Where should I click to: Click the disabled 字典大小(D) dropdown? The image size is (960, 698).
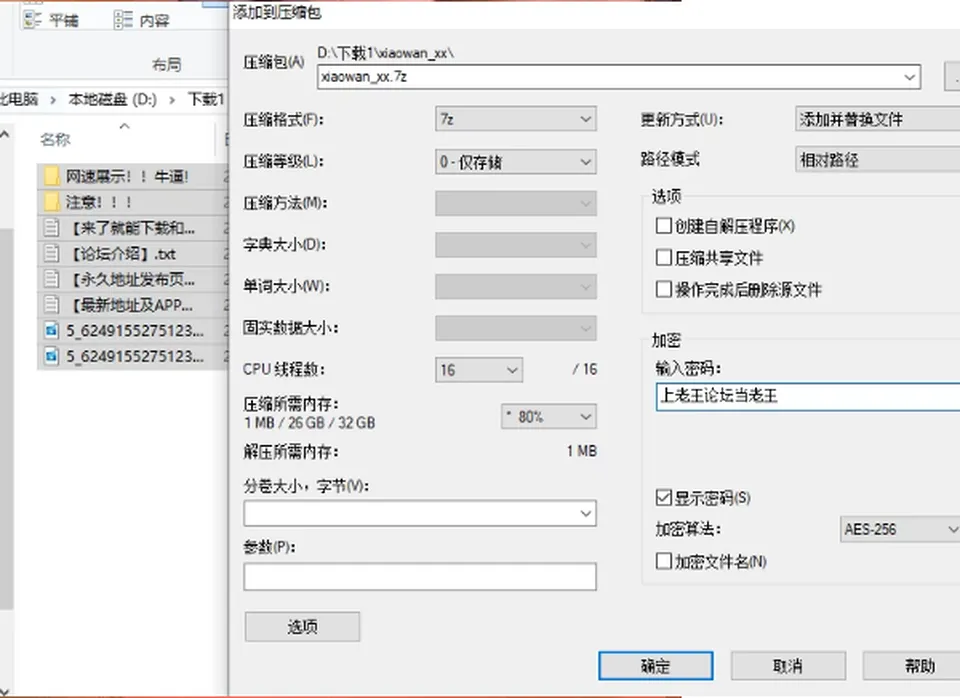coord(516,245)
